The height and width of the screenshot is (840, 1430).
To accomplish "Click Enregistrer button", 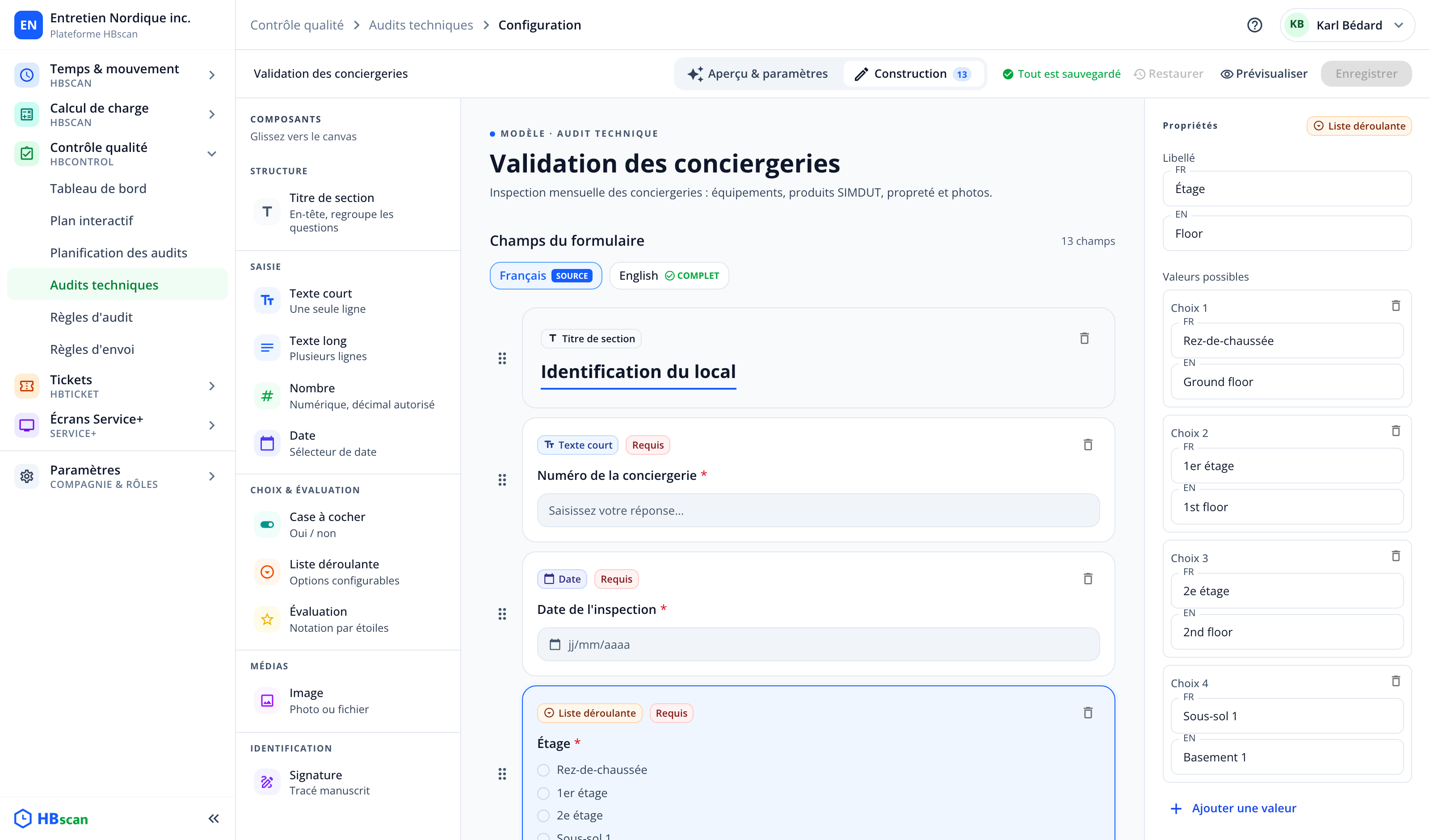I will pyautogui.click(x=1366, y=74).
